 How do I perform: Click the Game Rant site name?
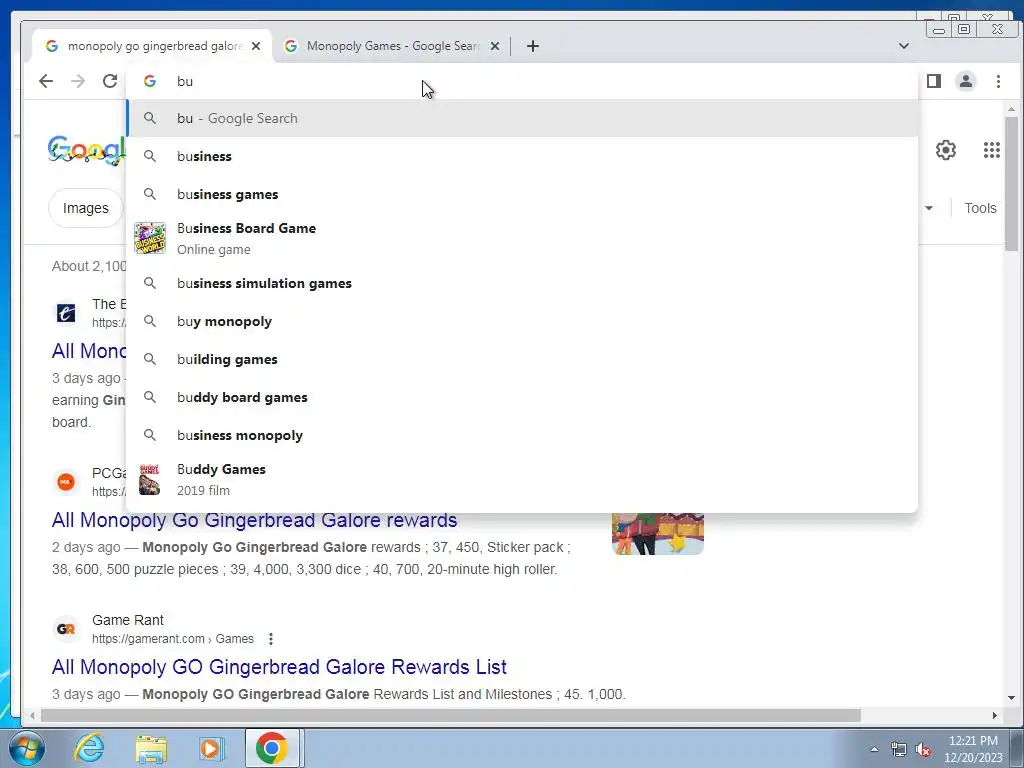(127, 620)
